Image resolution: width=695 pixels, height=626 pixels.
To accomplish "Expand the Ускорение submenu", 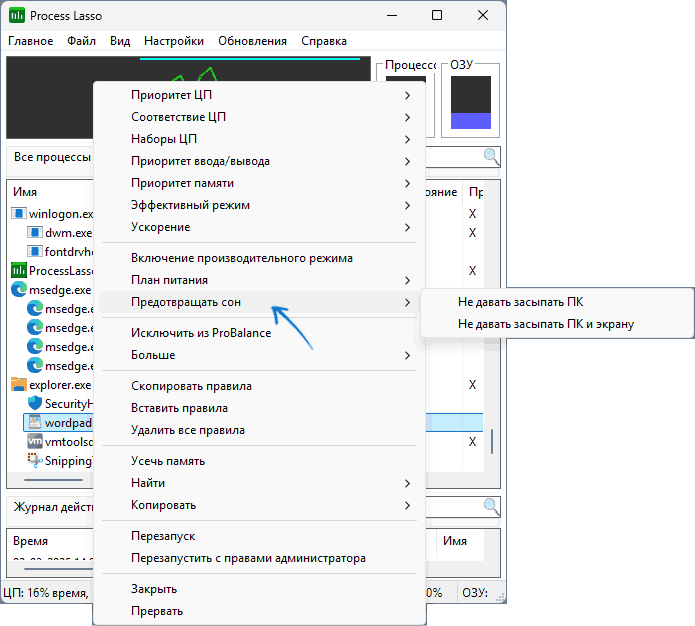I will [x=259, y=227].
